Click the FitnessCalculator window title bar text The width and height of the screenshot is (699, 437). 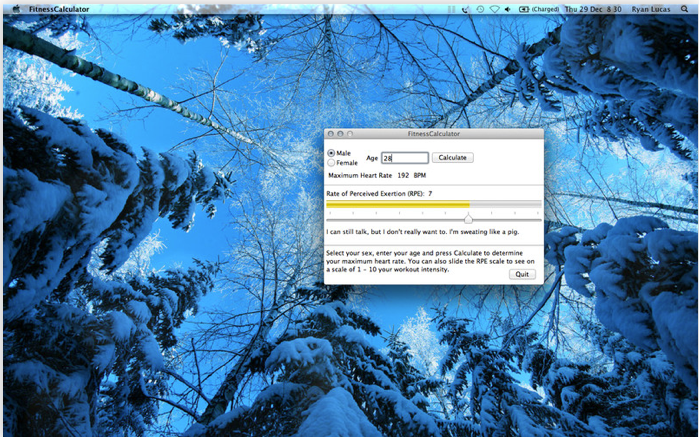(434, 134)
